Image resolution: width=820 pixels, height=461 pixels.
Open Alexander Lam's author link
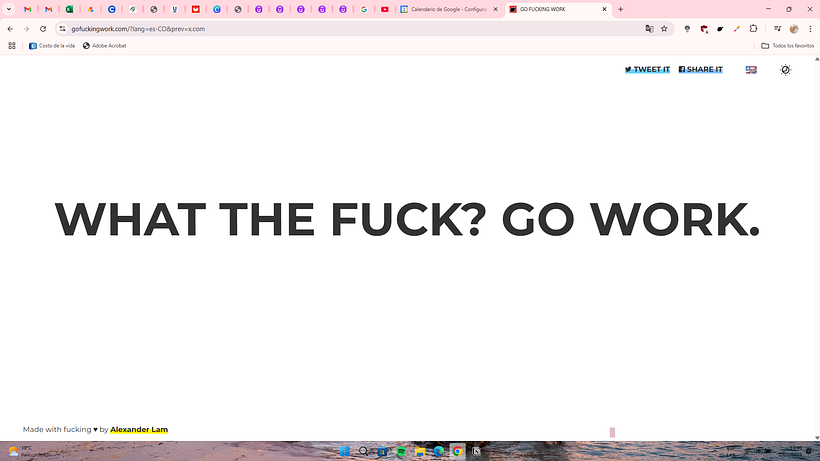pyautogui.click(x=139, y=430)
